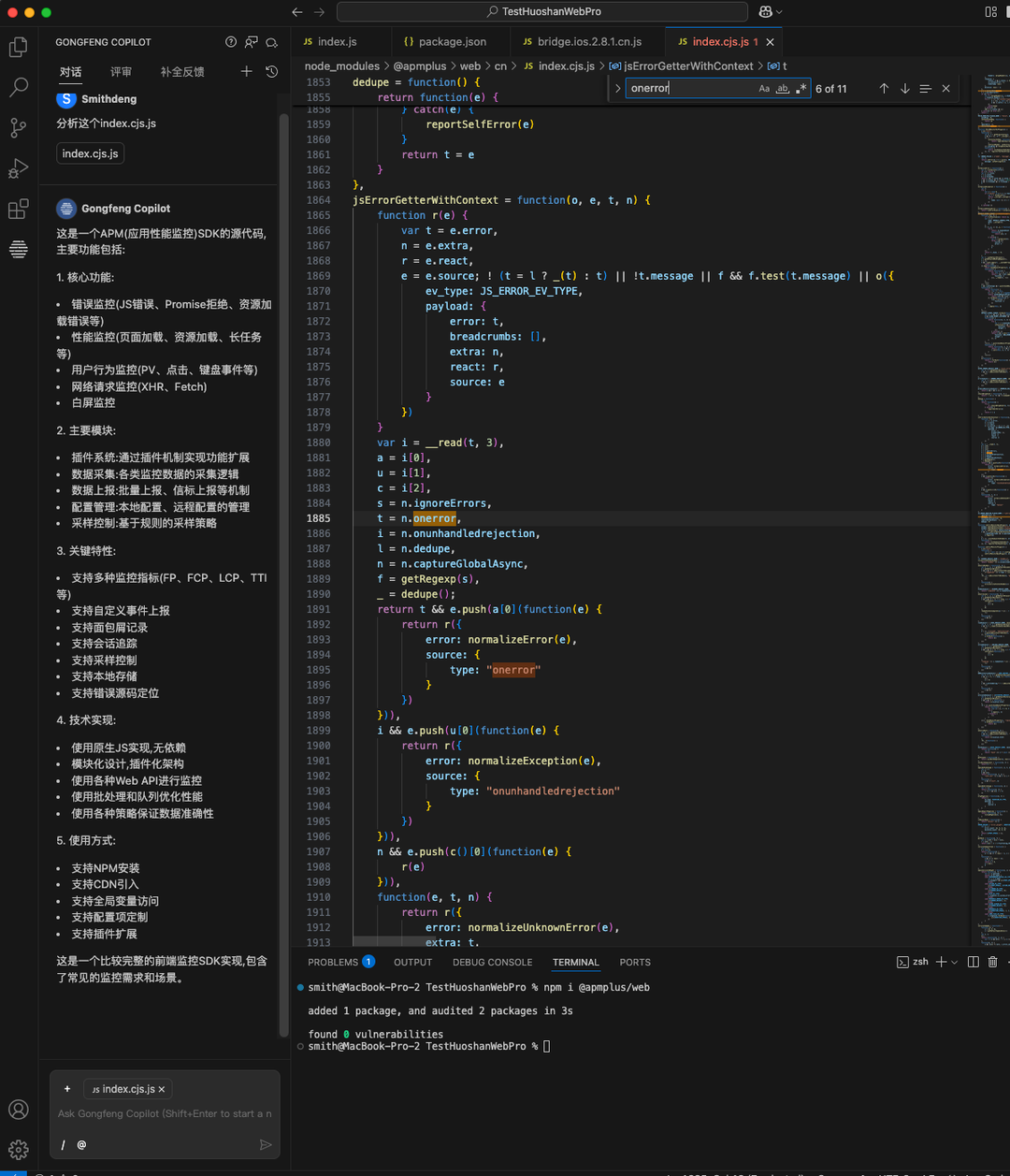
Task: Click the jsErrorGetterWithContext breadcrumb
Action: [x=688, y=66]
